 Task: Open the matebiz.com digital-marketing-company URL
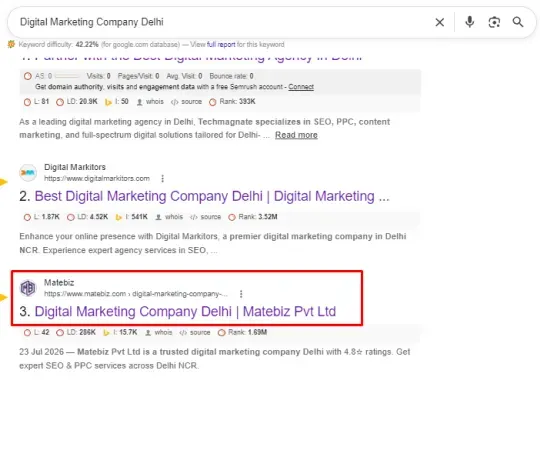tap(136, 294)
